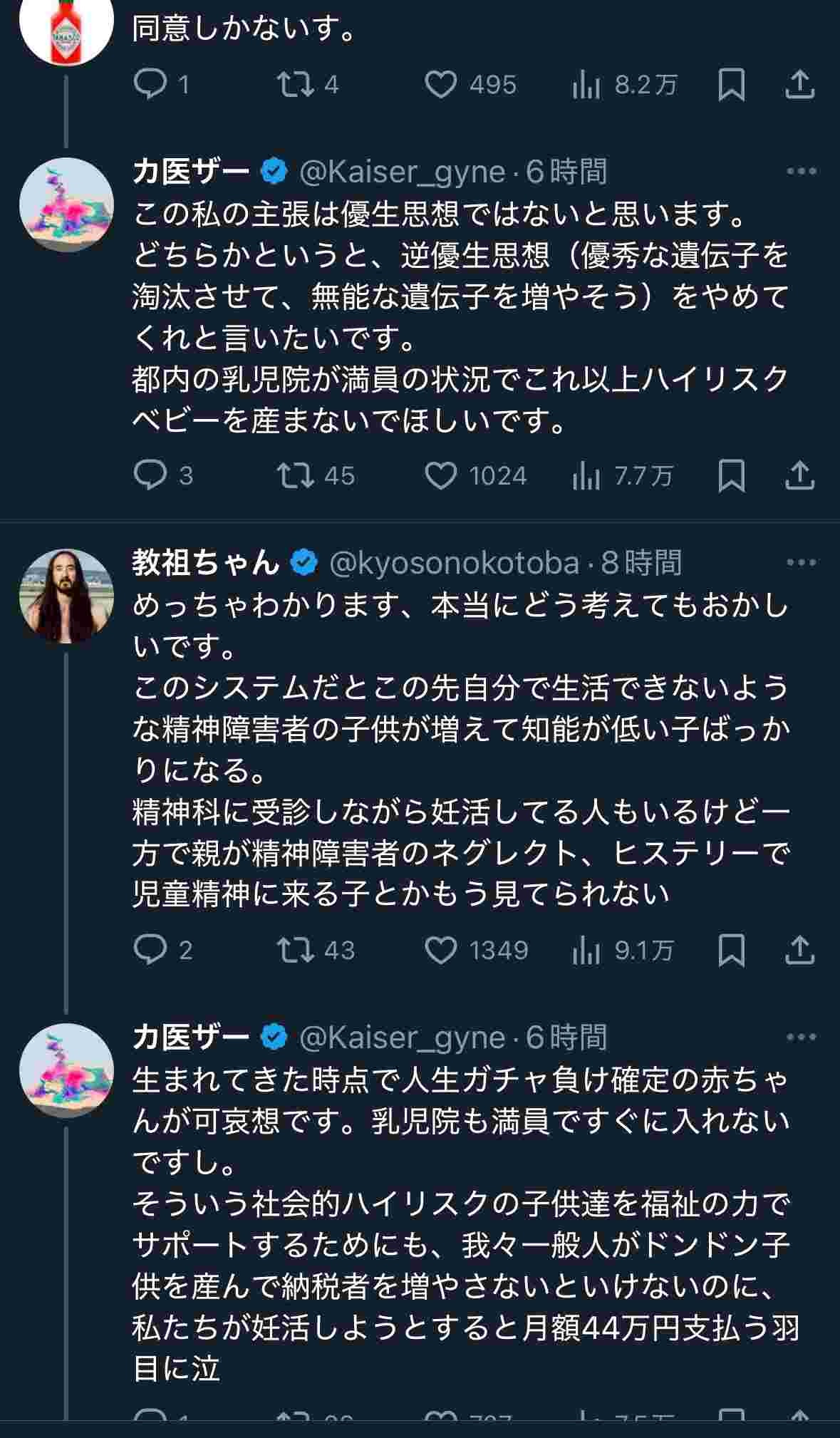Screen dimensions: 840x1438
Task: Bookmark 教祖ちゃん's tweet
Action: click(x=731, y=950)
